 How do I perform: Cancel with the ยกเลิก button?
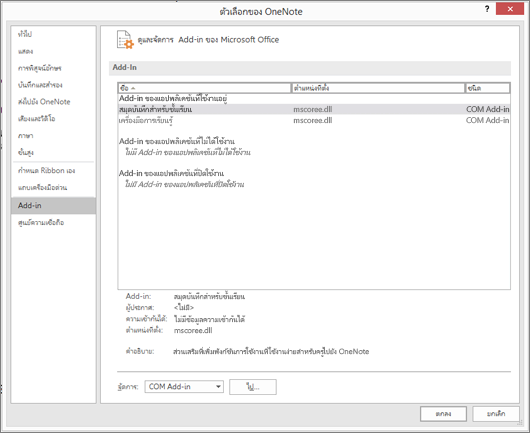point(496,414)
